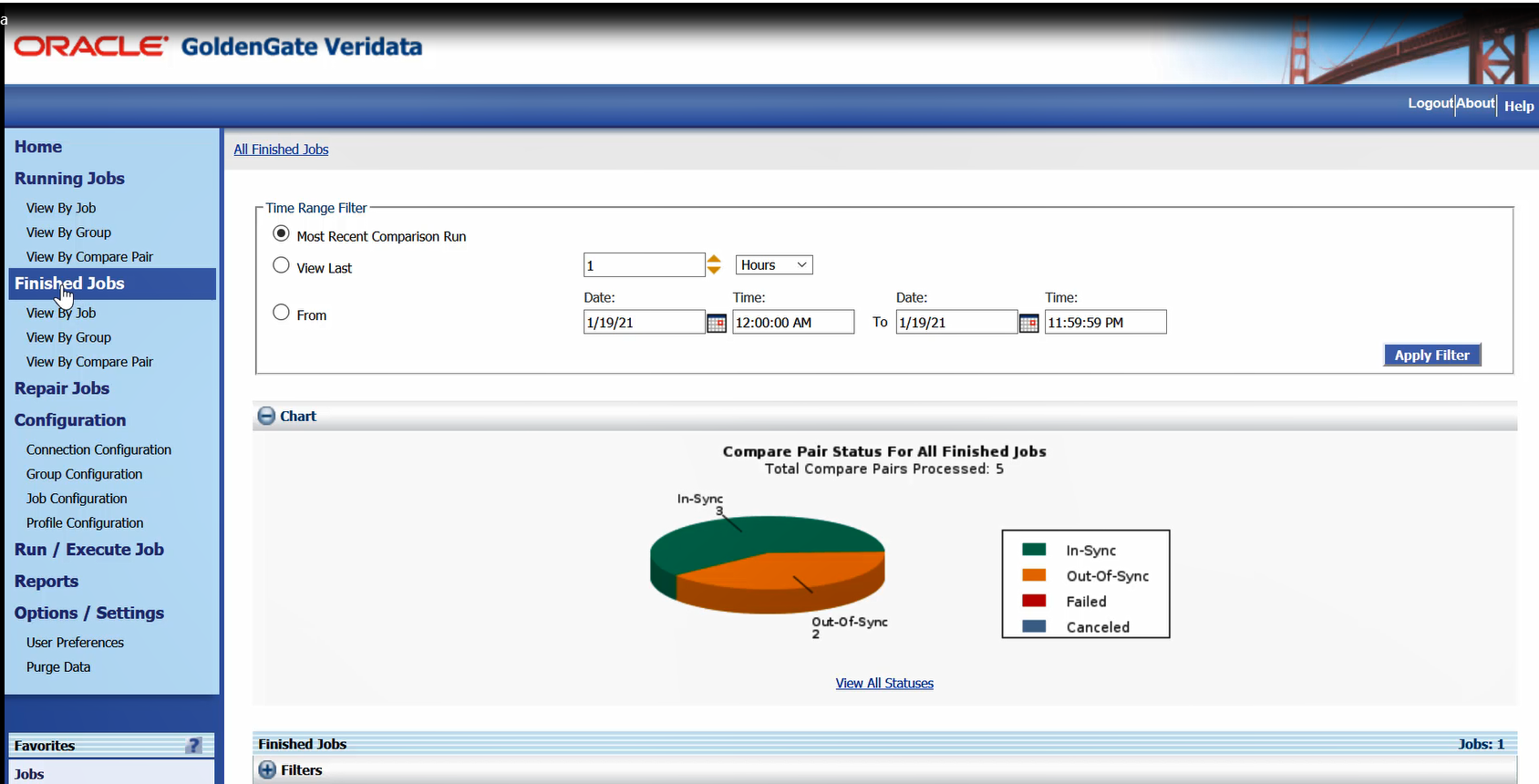
Task: Select the From date range radio button
Action: 281,313
